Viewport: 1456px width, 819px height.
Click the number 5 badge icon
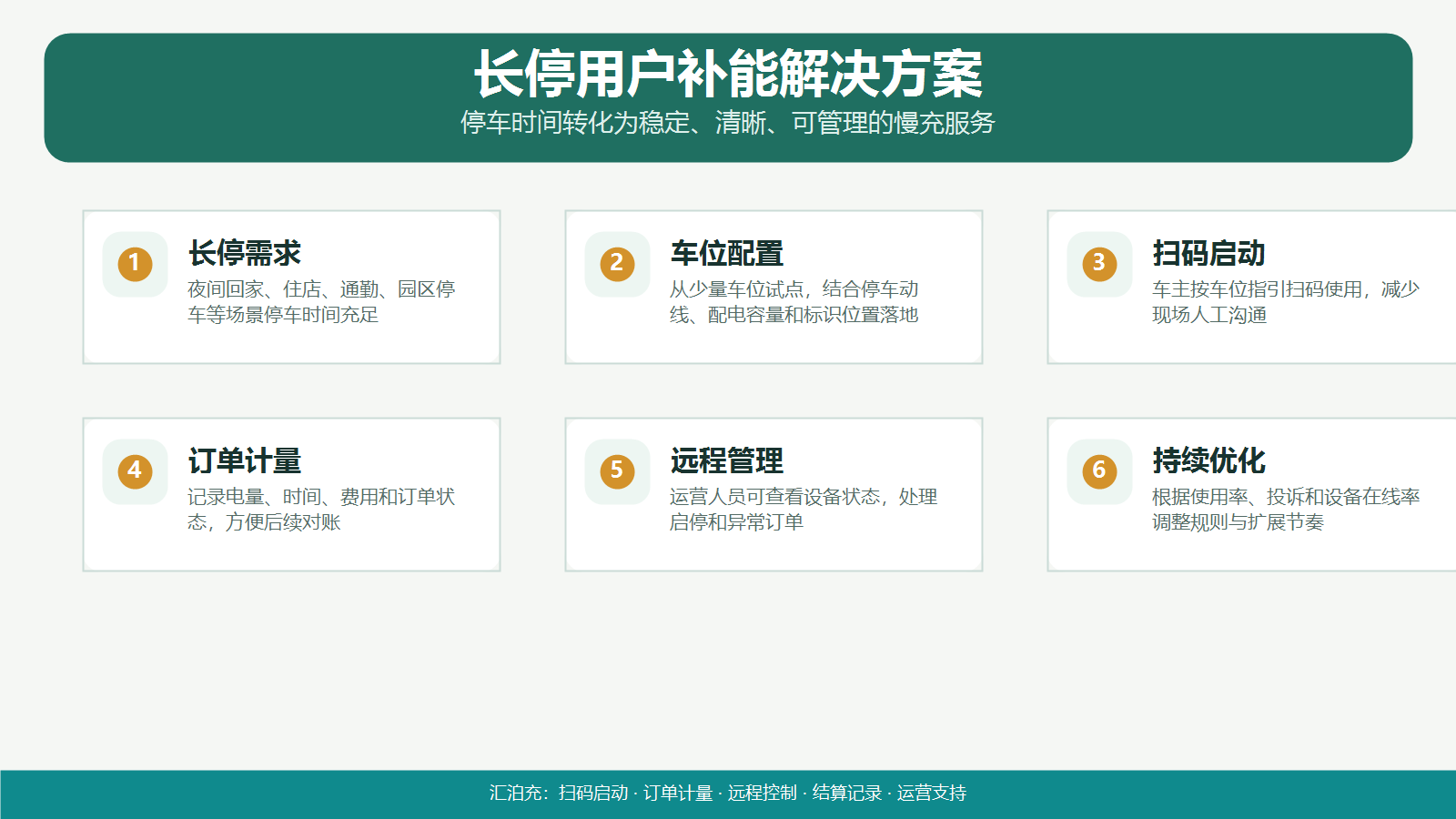pos(617,471)
